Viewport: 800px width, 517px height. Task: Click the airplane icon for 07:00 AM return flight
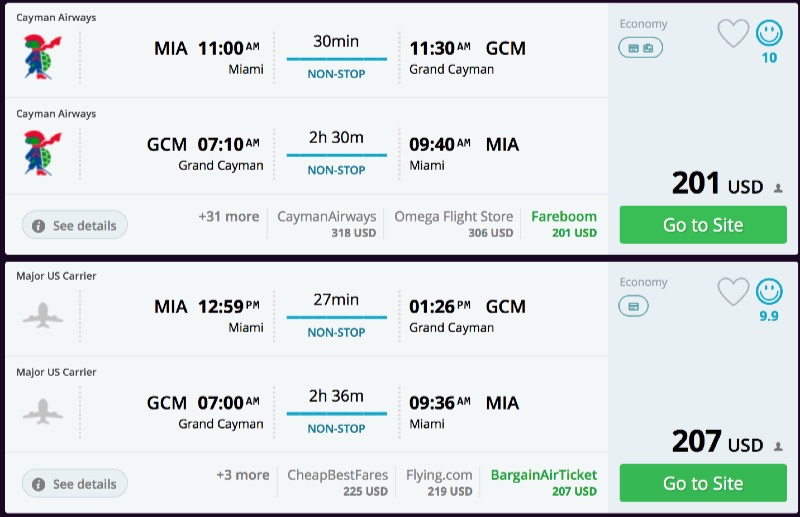click(x=42, y=411)
